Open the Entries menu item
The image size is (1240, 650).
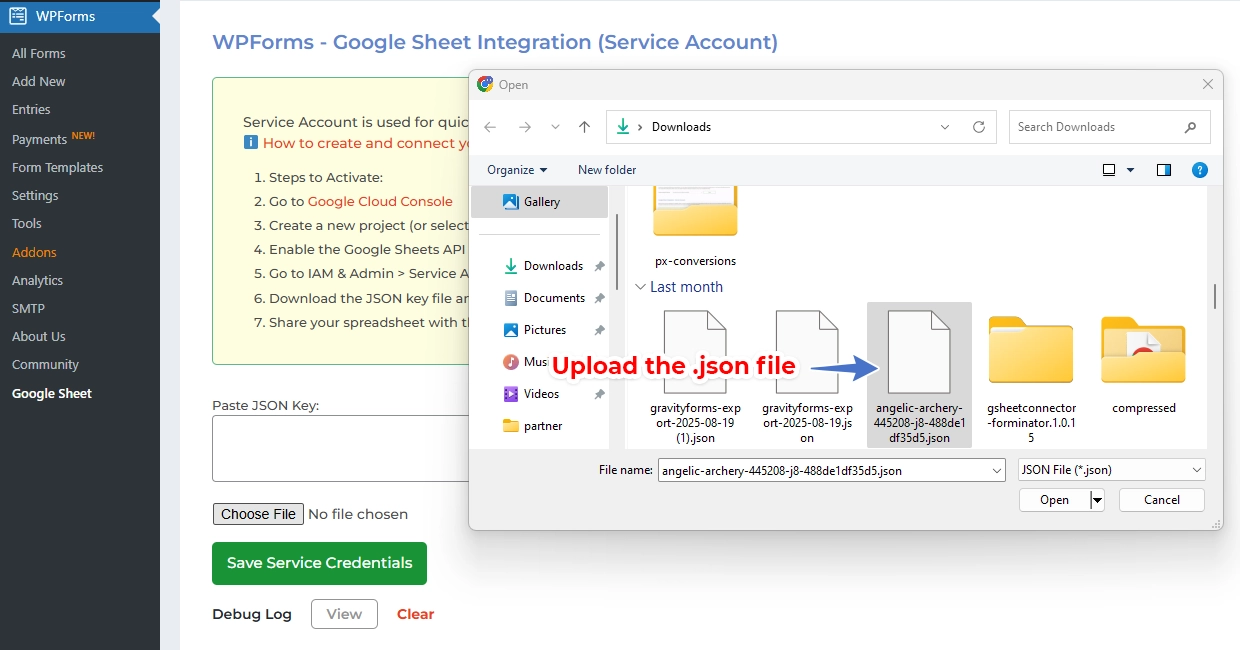(31, 110)
